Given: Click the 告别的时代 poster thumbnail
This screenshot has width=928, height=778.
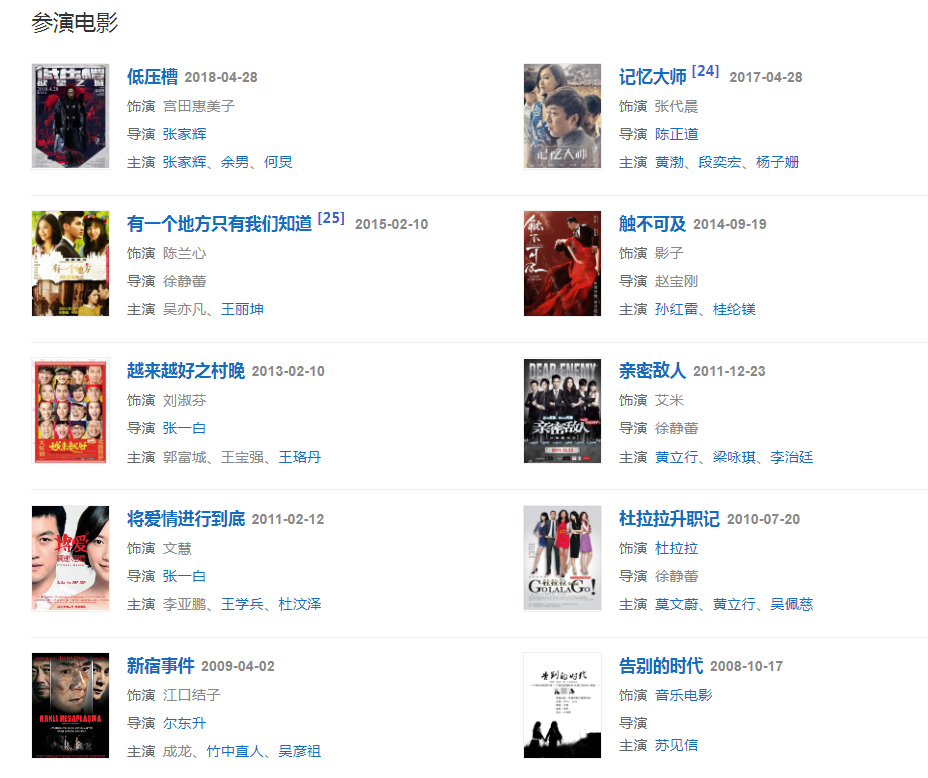Looking at the screenshot, I should click(562, 705).
